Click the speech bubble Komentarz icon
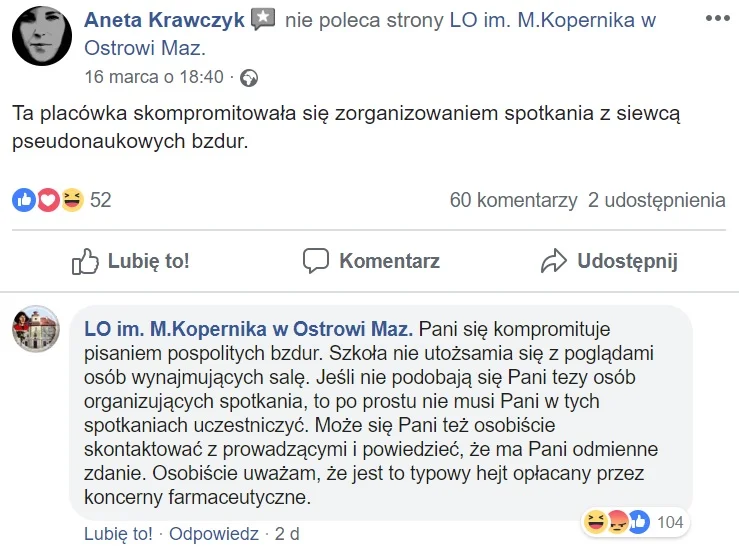The width and height of the screenshot is (739, 547). 316,261
